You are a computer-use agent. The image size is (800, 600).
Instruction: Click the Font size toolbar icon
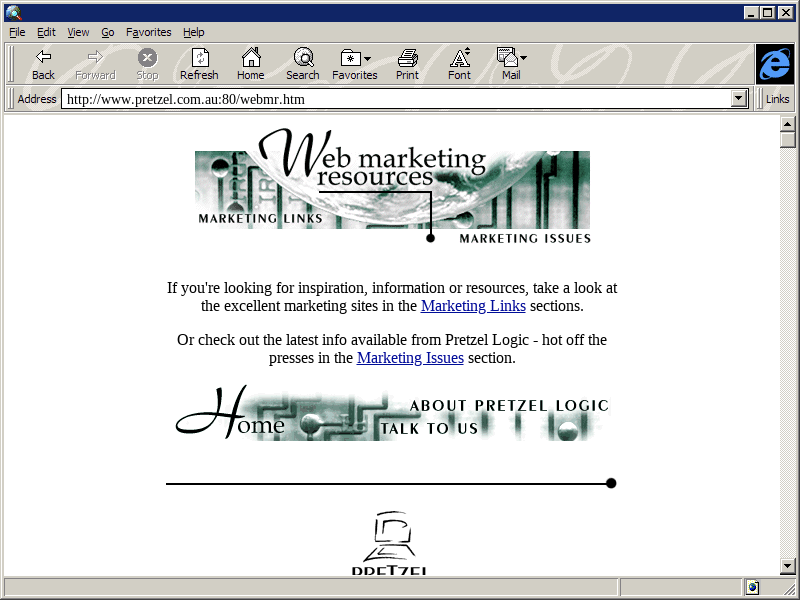(x=459, y=58)
